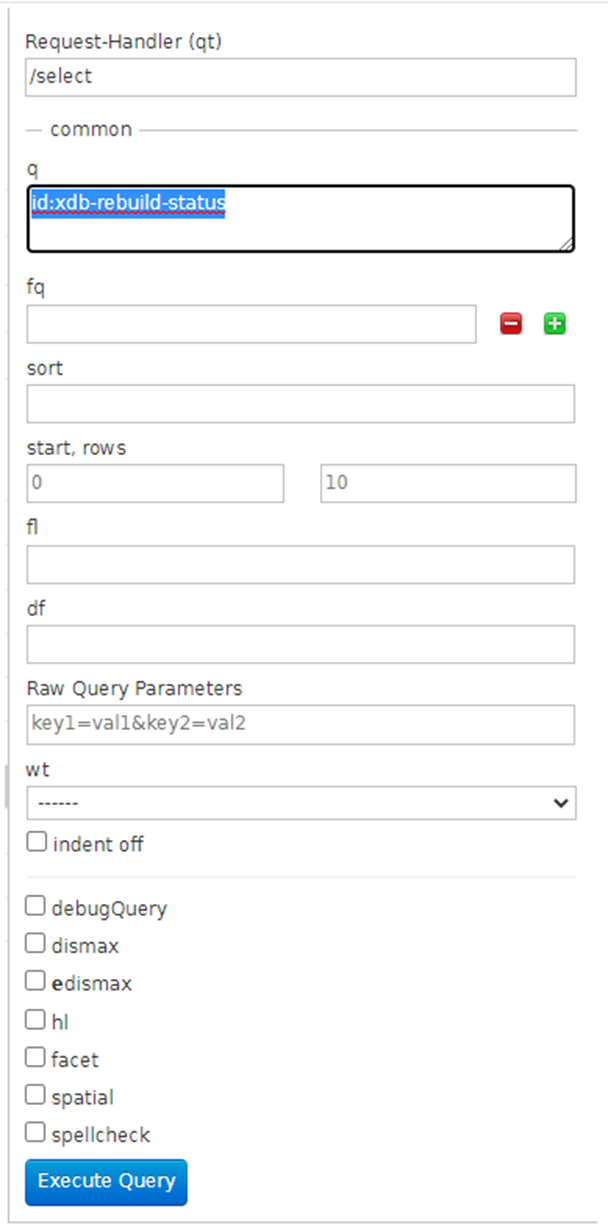Toggle the hl checkbox
Screen dimensions: 608x1231
[36, 1020]
